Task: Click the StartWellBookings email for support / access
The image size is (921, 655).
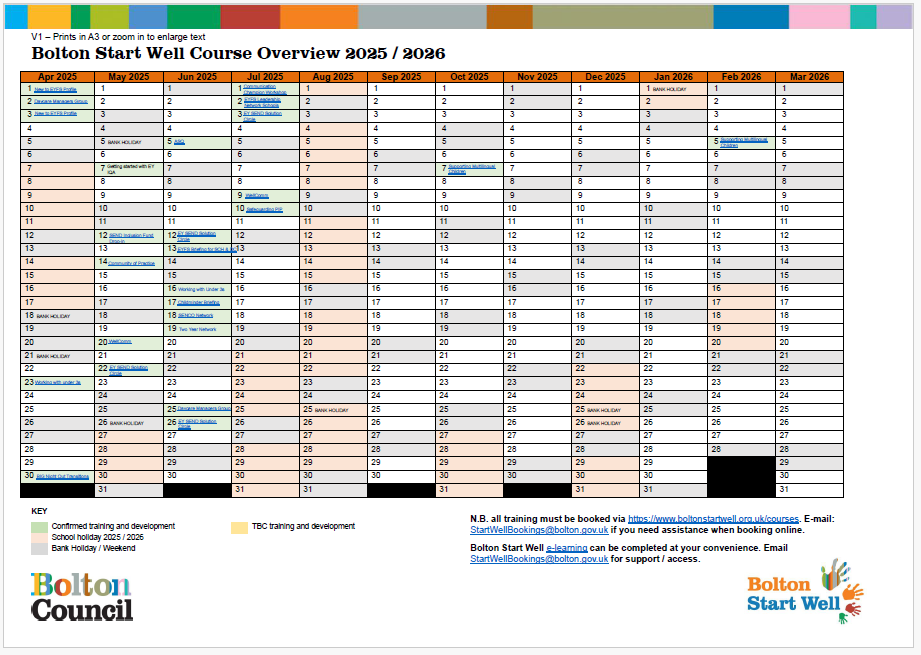Action: coord(539,559)
